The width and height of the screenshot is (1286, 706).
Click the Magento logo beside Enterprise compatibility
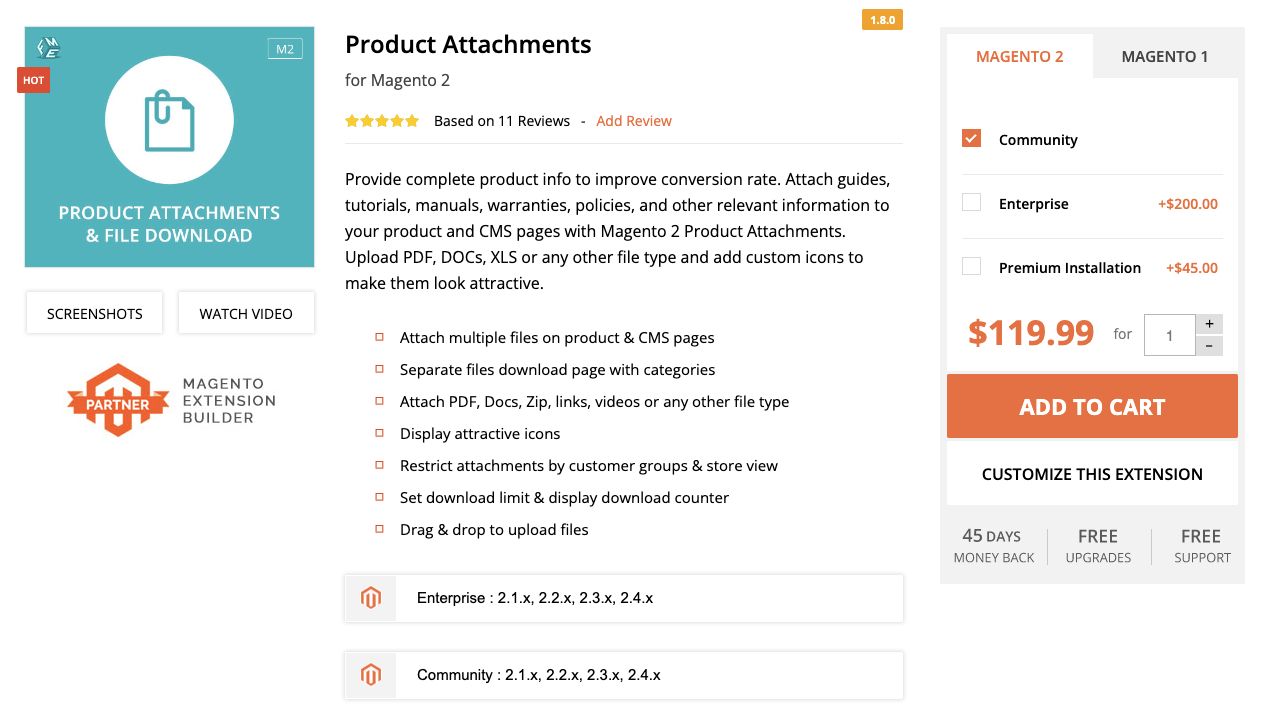point(371,598)
